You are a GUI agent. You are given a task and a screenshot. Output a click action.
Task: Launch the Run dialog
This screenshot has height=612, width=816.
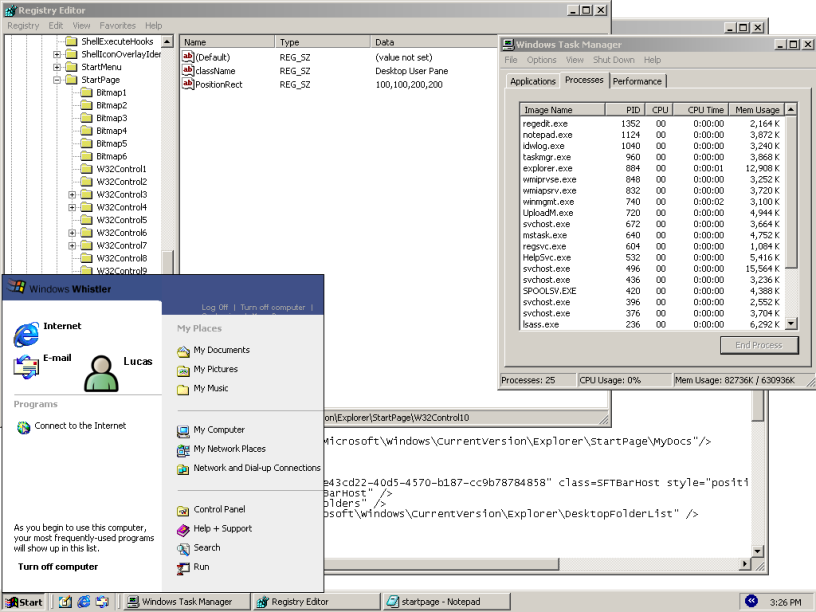(193, 567)
